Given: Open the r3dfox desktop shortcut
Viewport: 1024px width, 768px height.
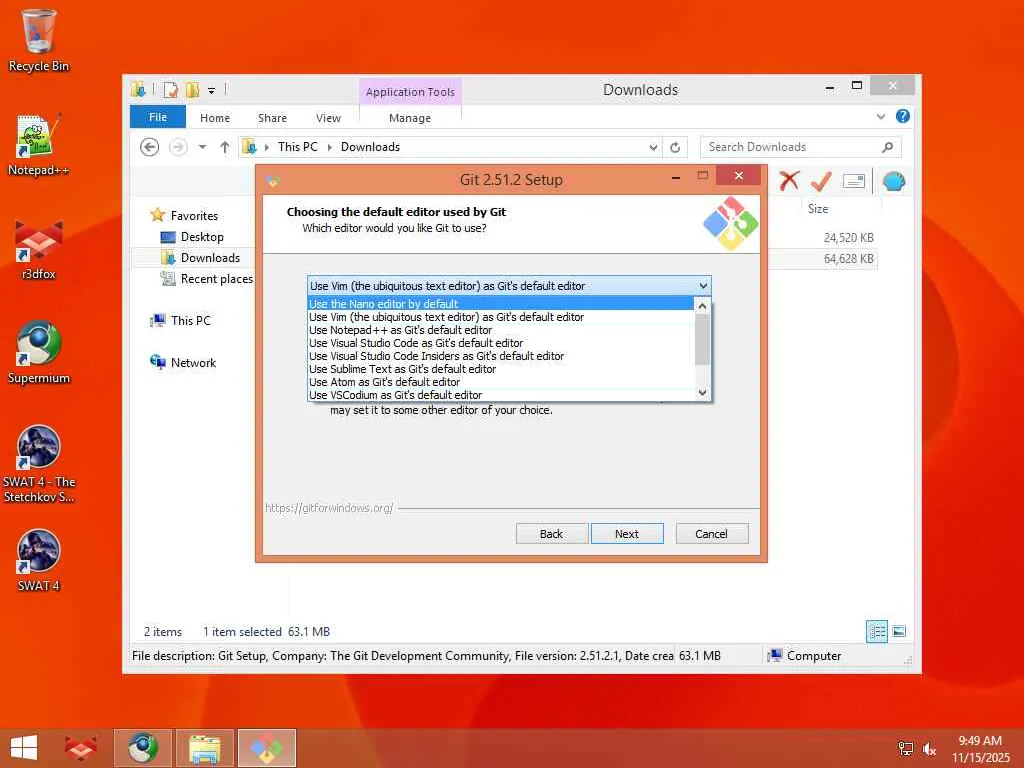Looking at the screenshot, I should tap(39, 249).
